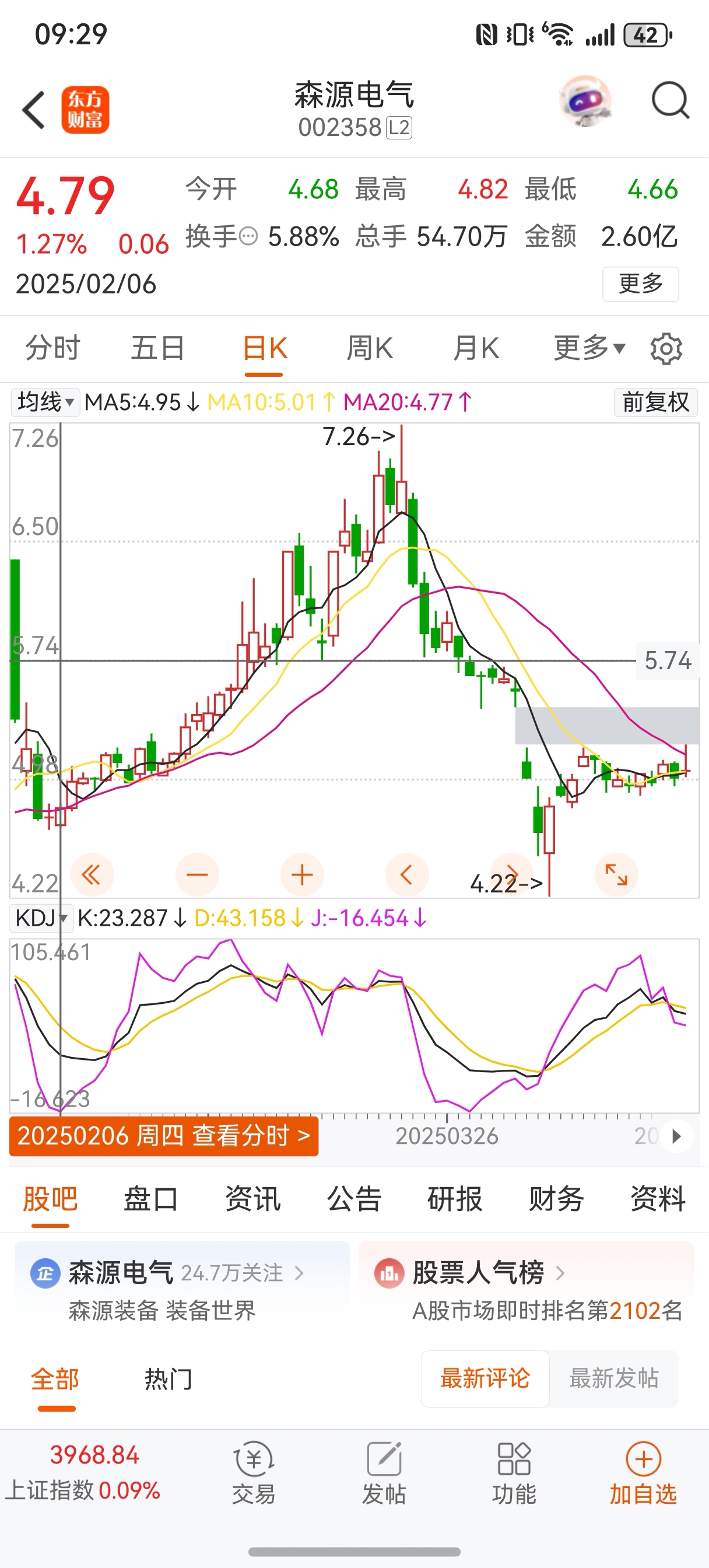709x1568 pixels.
Task: Tap the date axis play arrow
Action: (x=676, y=1136)
